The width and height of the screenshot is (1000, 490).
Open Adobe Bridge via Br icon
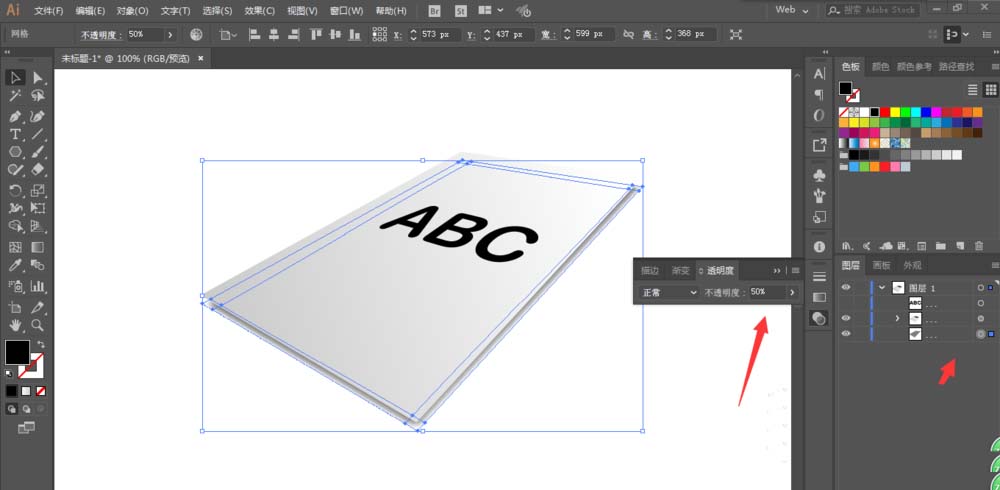pyautogui.click(x=435, y=11)
